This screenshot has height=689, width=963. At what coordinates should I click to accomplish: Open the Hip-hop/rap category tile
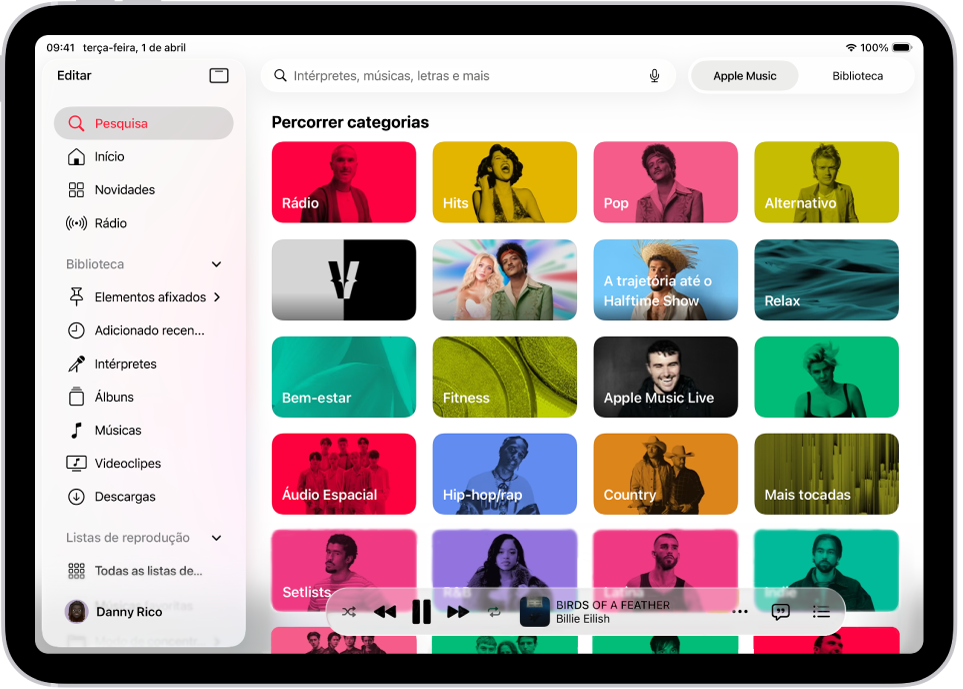505,474
